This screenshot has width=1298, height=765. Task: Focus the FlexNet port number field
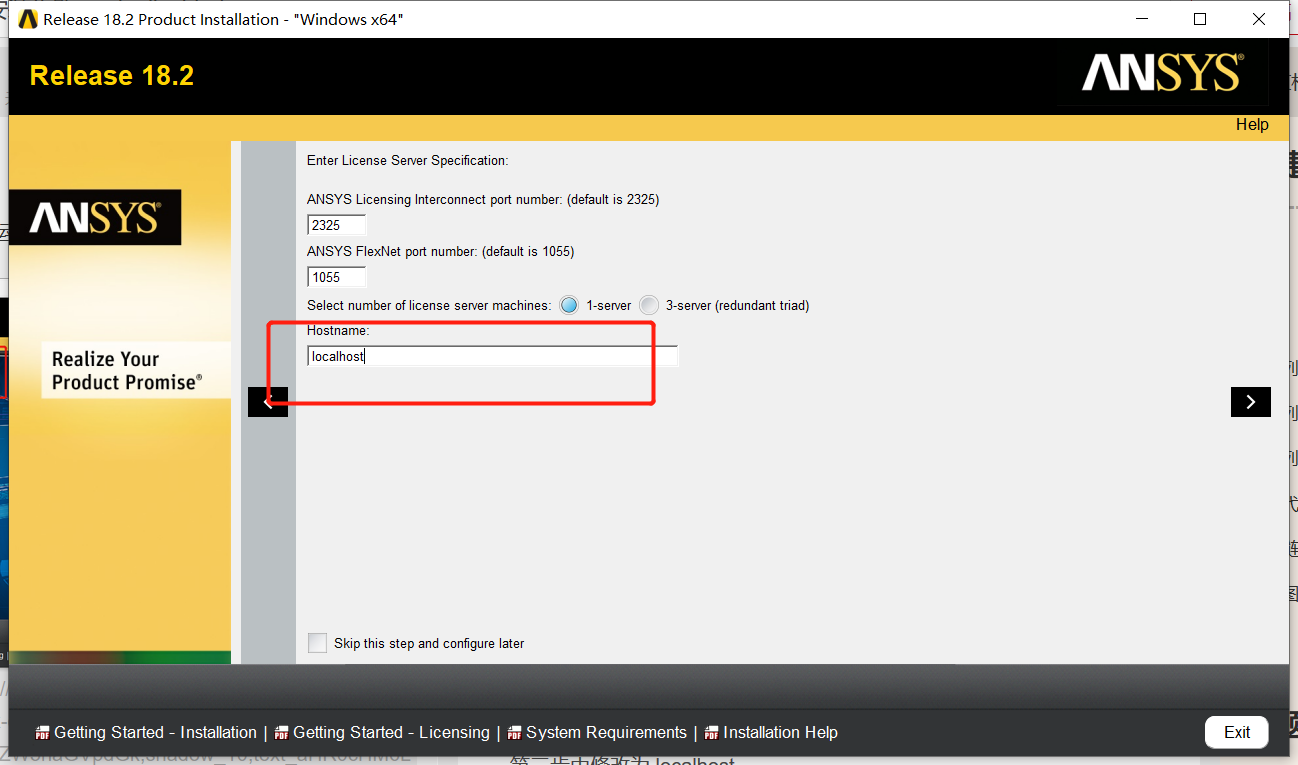(337, 277)
